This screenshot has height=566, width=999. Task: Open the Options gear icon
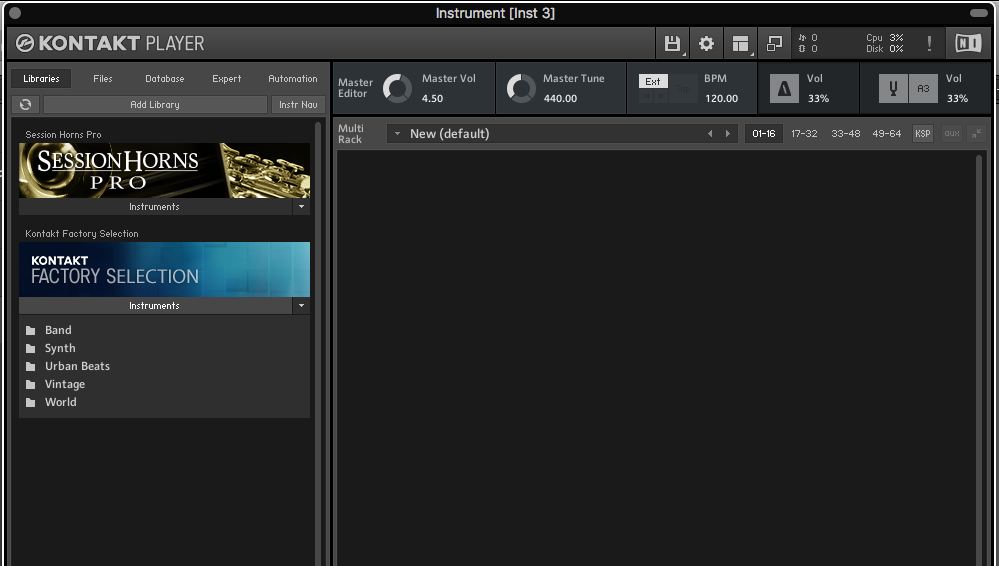706,43
